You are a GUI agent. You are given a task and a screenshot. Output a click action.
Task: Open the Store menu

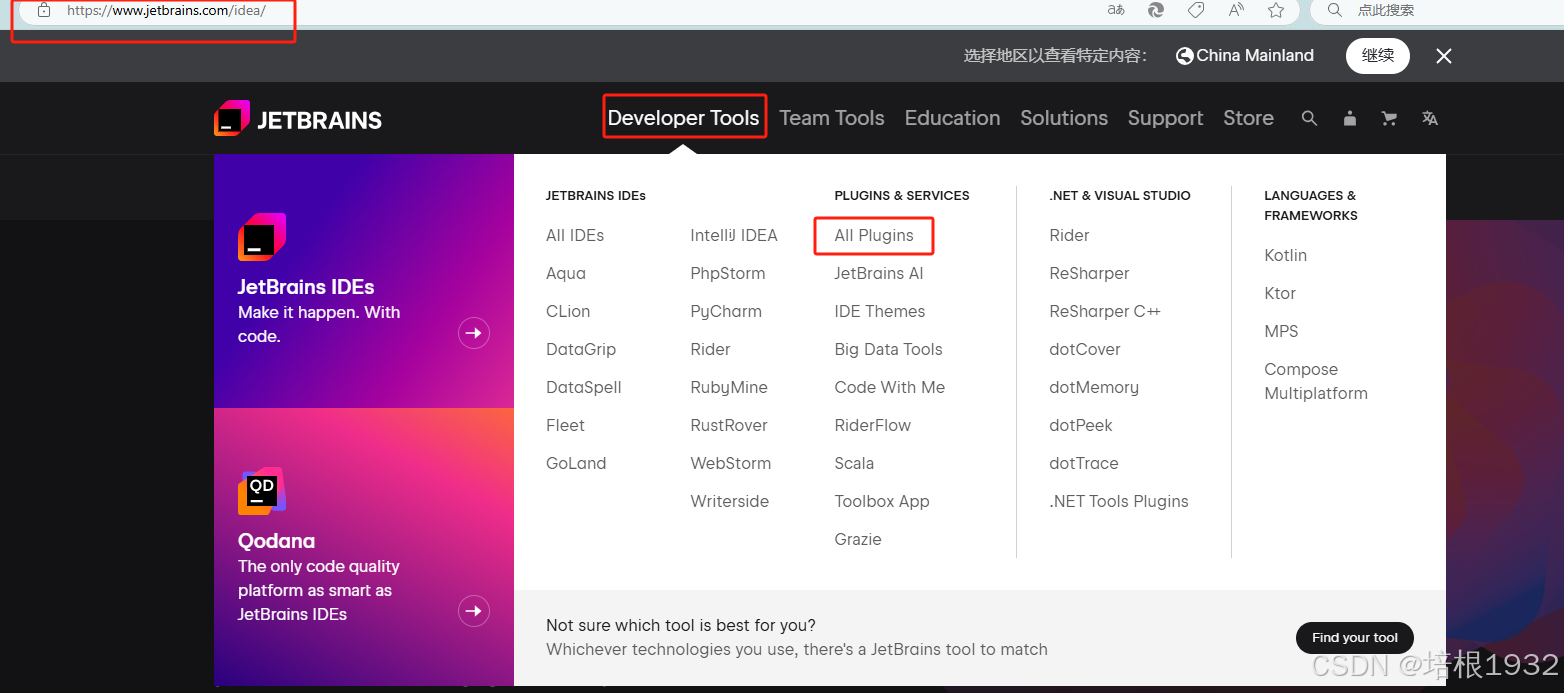(1248, 118)
